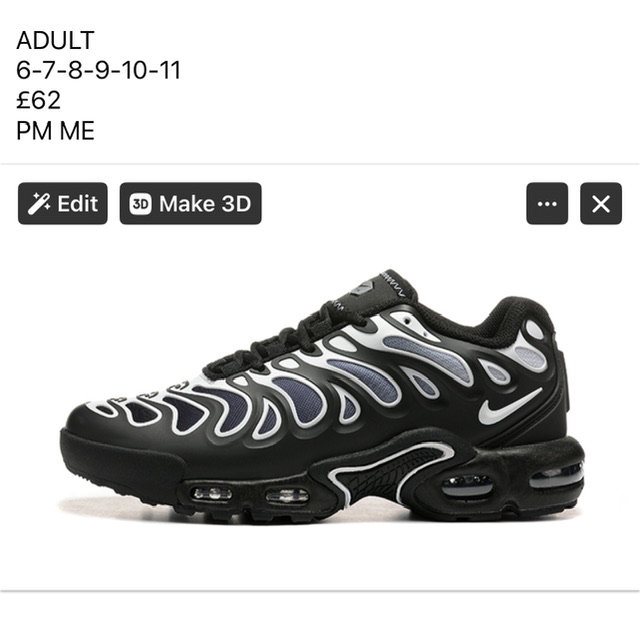Click the Edit photo button
Image resolution: width=640 pixels, height=625 pixels.
62,203
